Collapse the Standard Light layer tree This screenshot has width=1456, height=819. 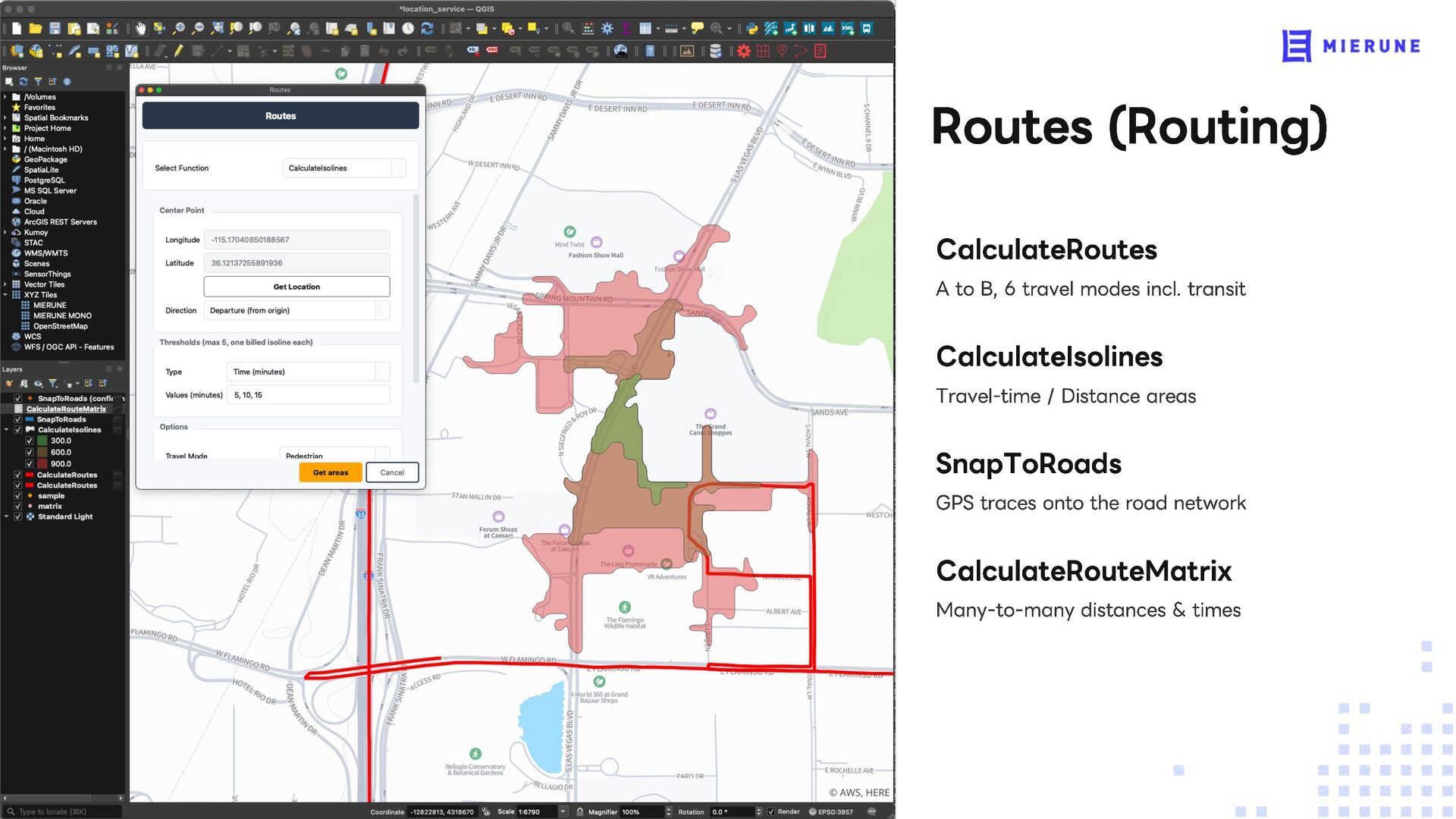click(x=7, y=516)
